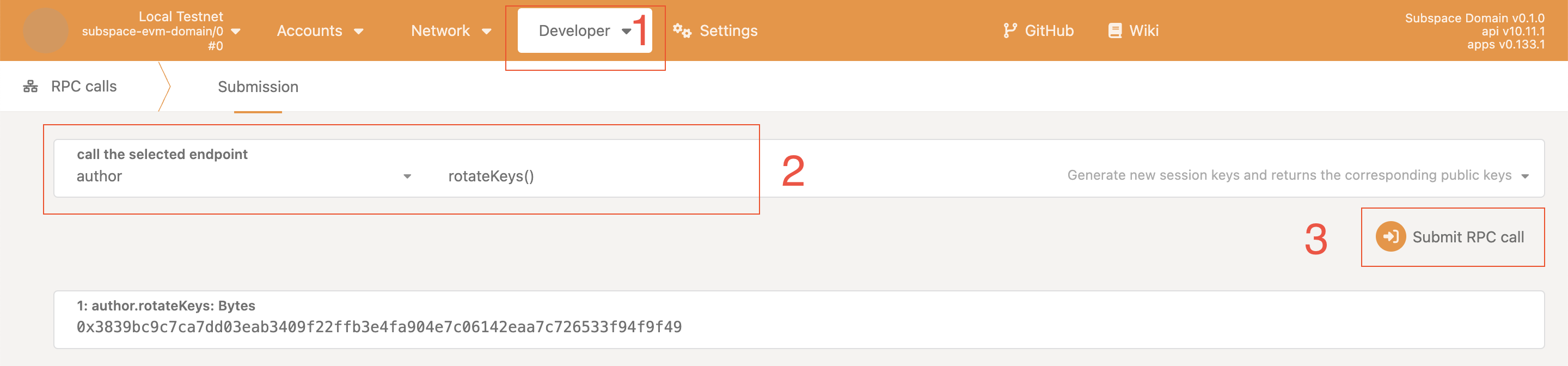This screenshot has width=1568, height=366.
Task: Click the RPC calls breadcrumb label
Action: [84, 87]
